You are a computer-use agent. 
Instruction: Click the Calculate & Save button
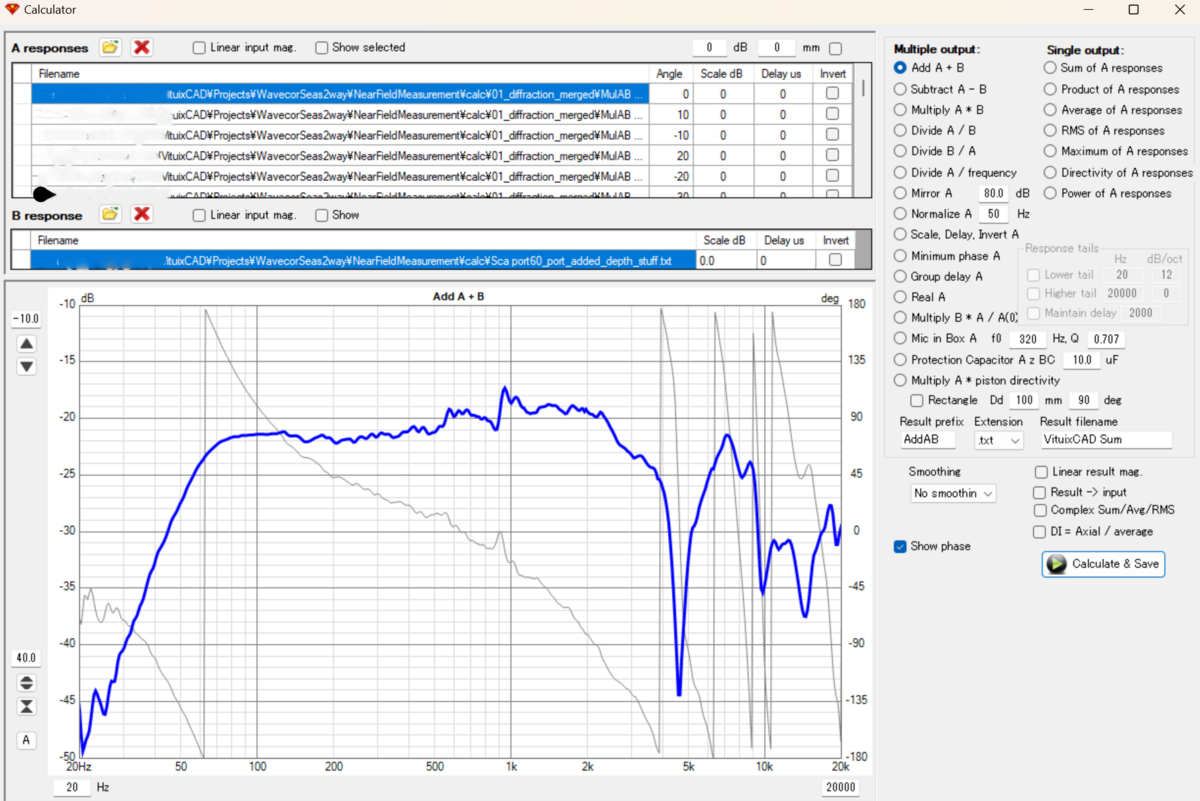1103,564
